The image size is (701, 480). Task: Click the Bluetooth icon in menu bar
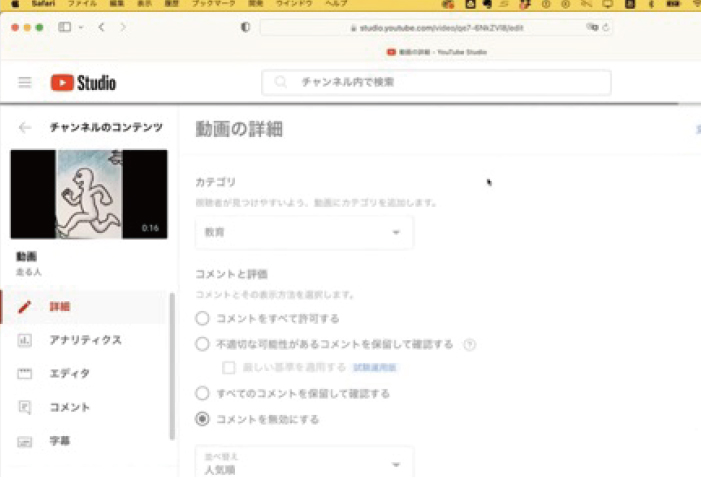651,4
